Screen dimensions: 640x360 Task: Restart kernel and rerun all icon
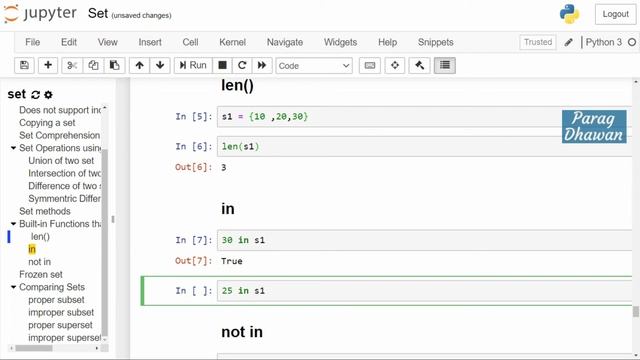click(x=262, y=65)
